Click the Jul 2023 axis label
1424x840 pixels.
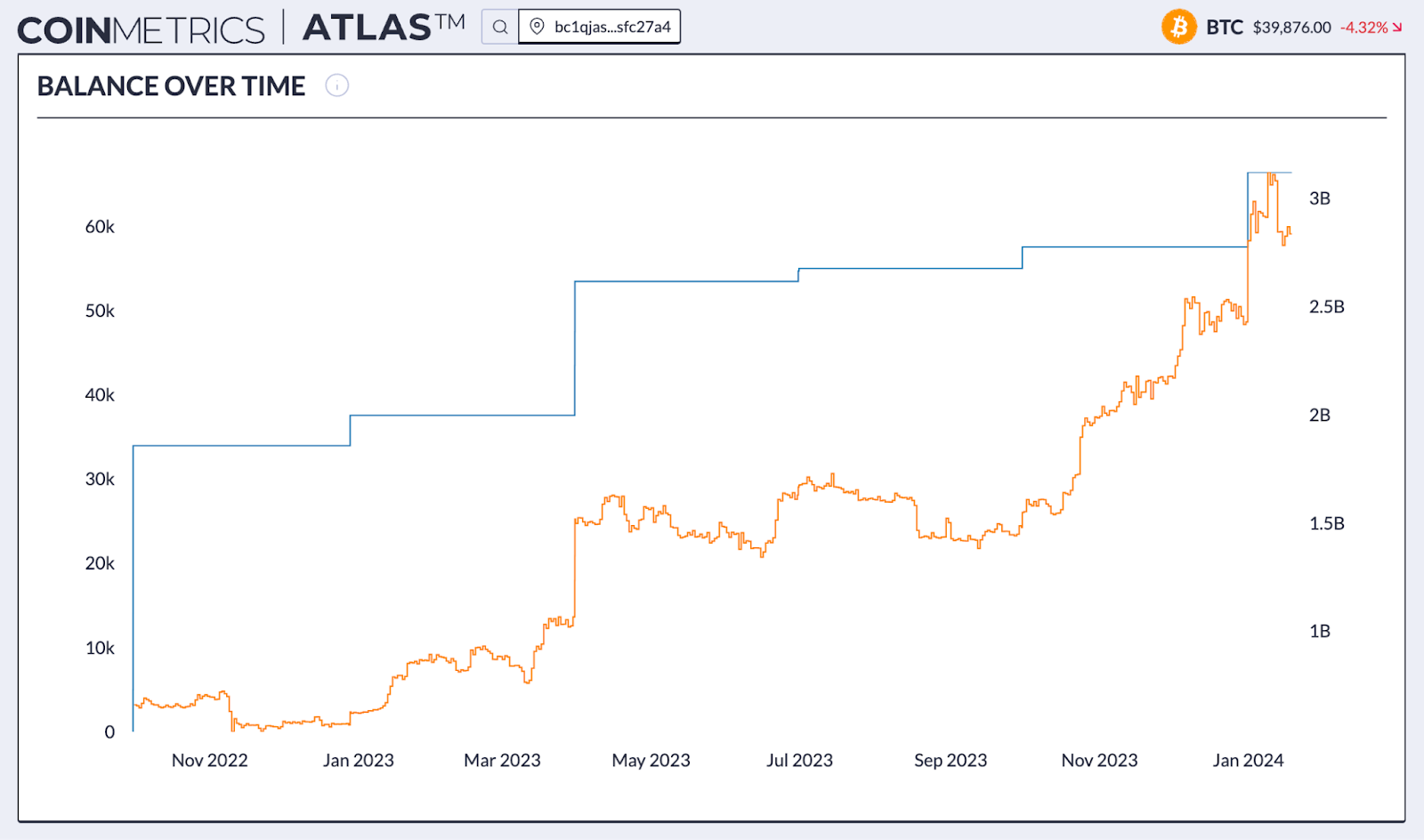click(x=800, y=760)
